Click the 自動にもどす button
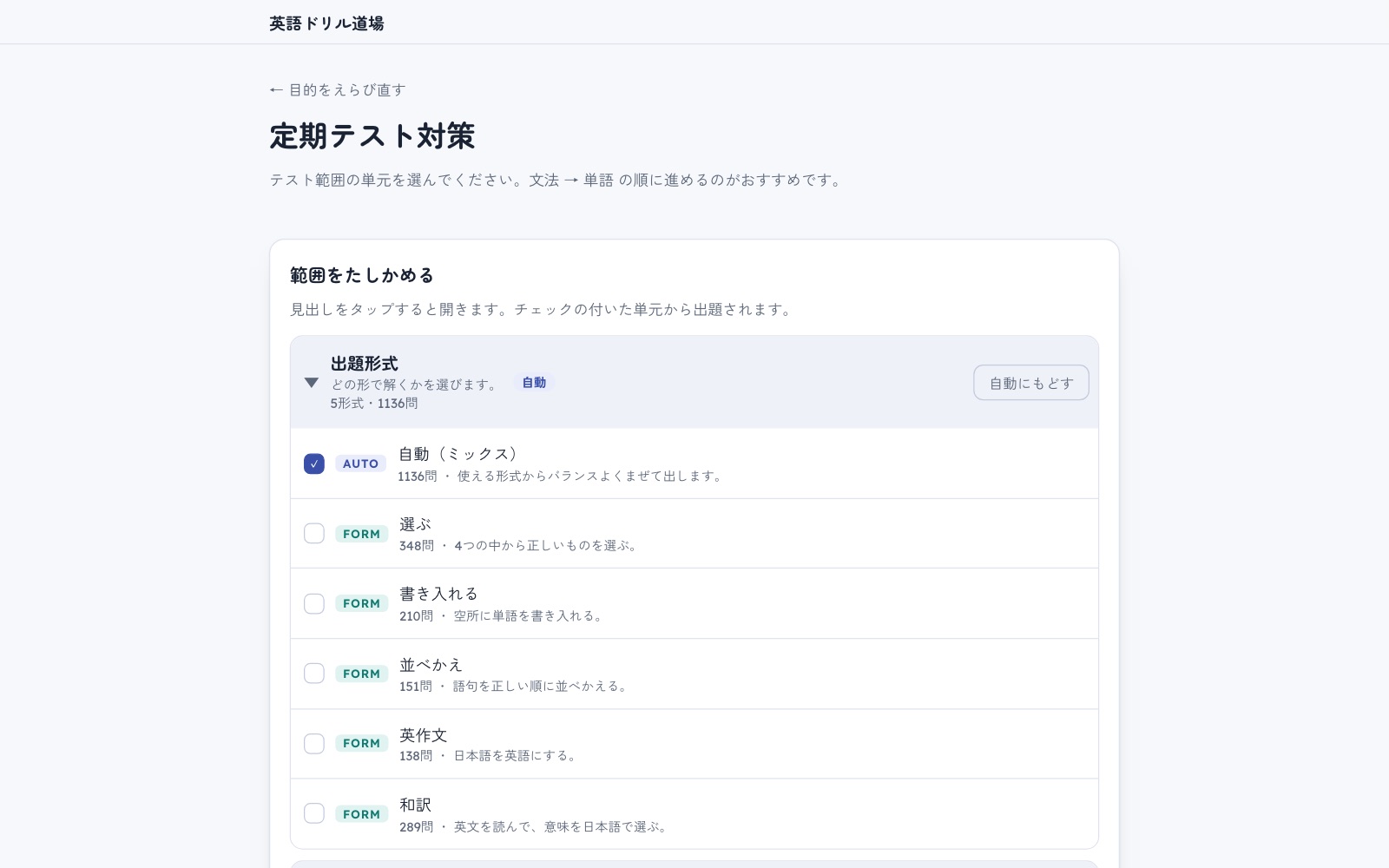The height and width of the screenshot is (868, 1389). click(1031, 383)
